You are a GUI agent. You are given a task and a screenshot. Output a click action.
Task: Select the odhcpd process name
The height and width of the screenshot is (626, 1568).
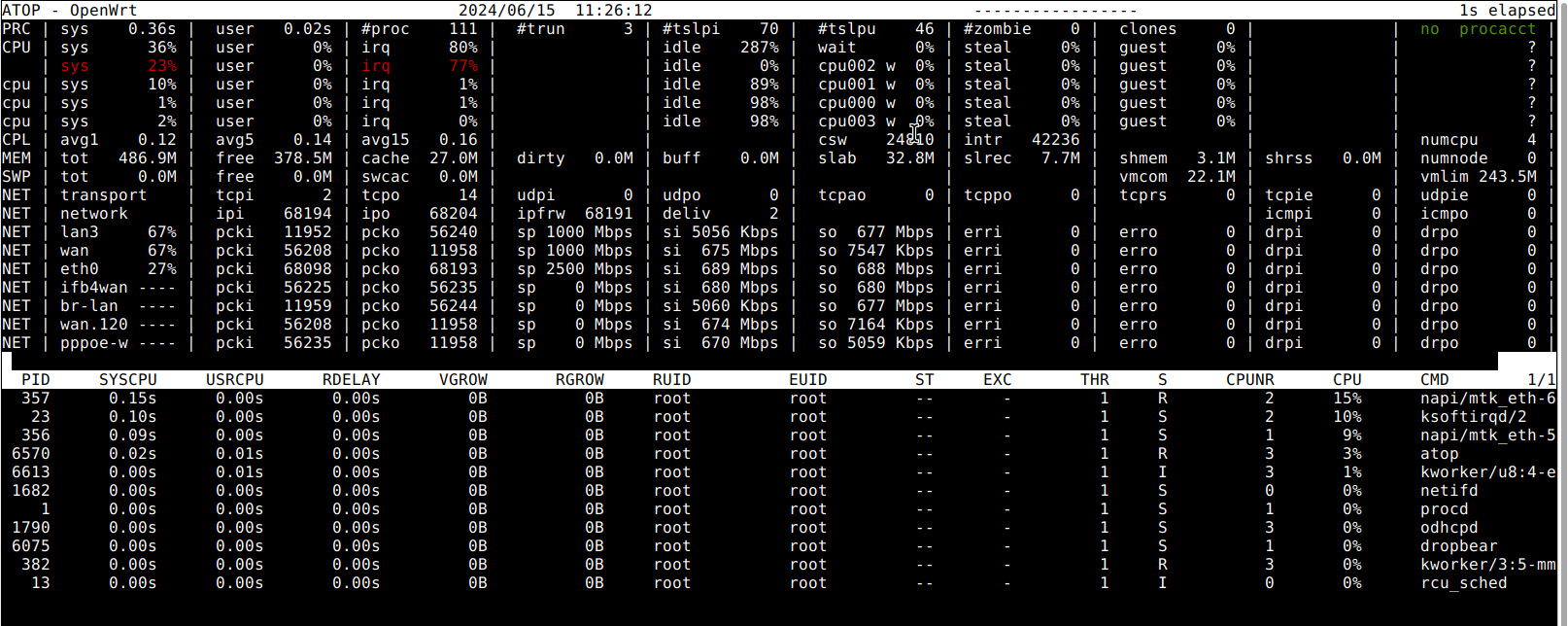tap(1449, 528)
